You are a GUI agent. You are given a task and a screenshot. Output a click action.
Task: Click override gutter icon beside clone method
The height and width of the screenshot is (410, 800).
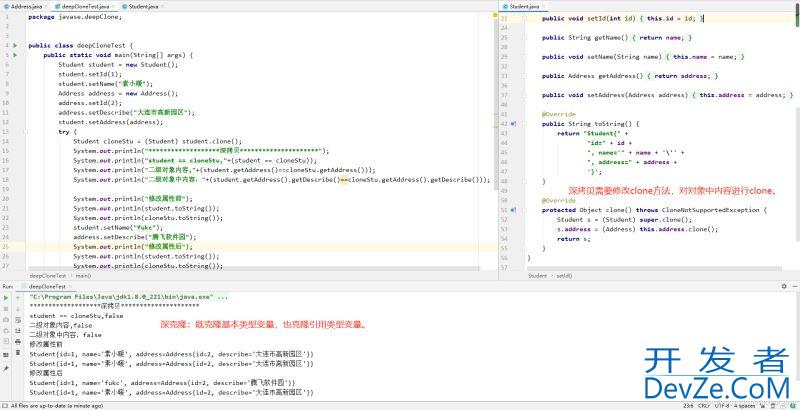tap(513, 210)
